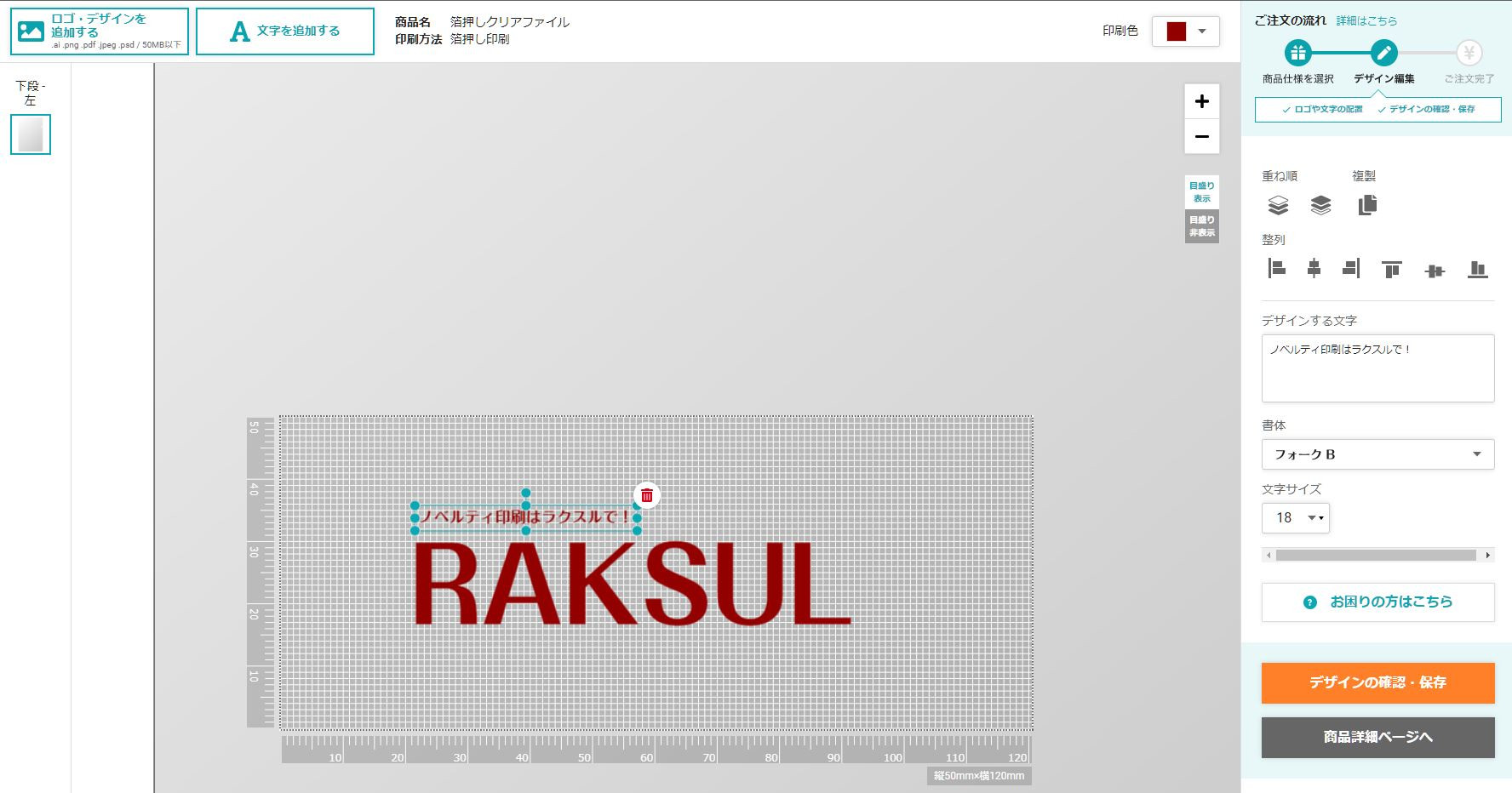The width and height of the screenshot is (1512, 793).
Task: Click the 縦50mm×横120mm size label
Action: (x=979, y=776)
